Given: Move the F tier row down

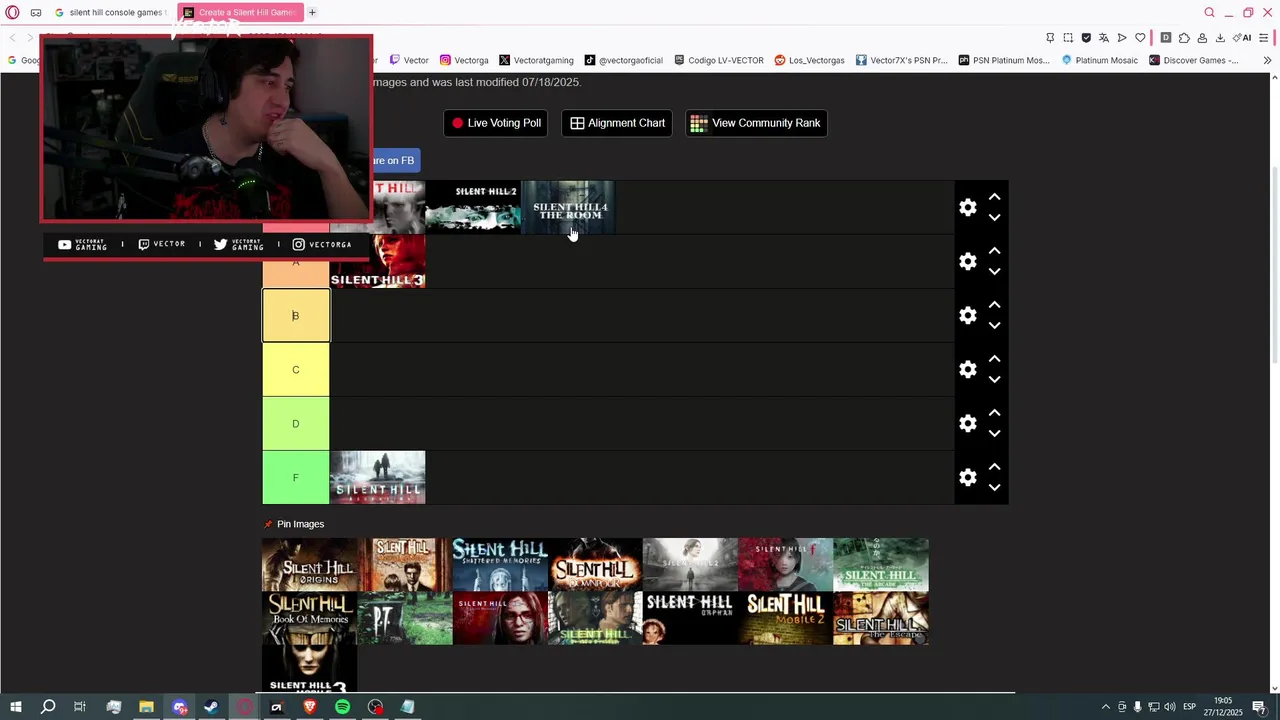Looking at the screenshot, I should click(994, 488).
